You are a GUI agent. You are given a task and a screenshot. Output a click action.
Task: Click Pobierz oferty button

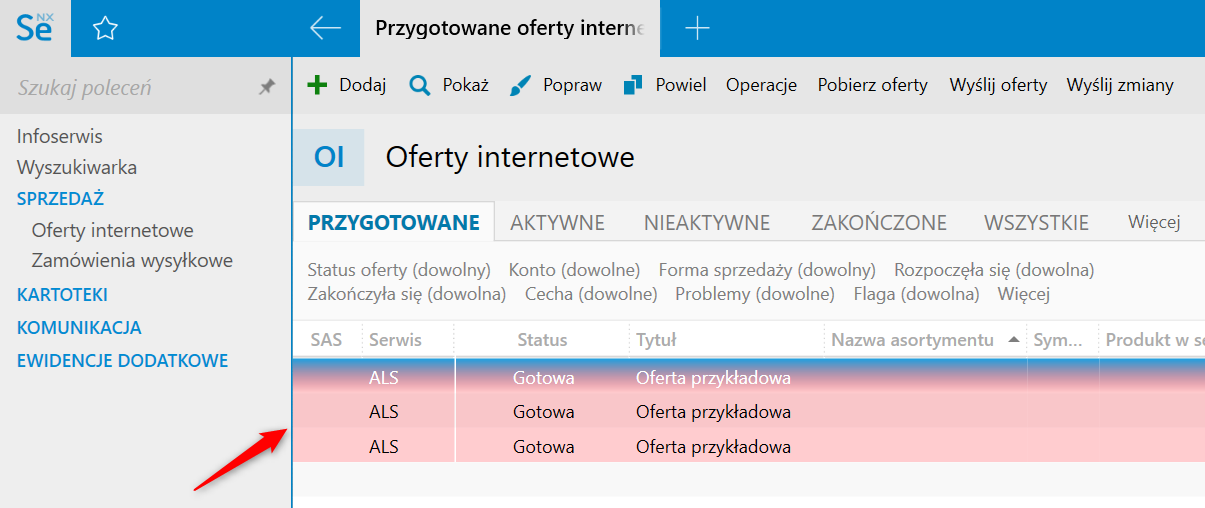tap(872, 85)
